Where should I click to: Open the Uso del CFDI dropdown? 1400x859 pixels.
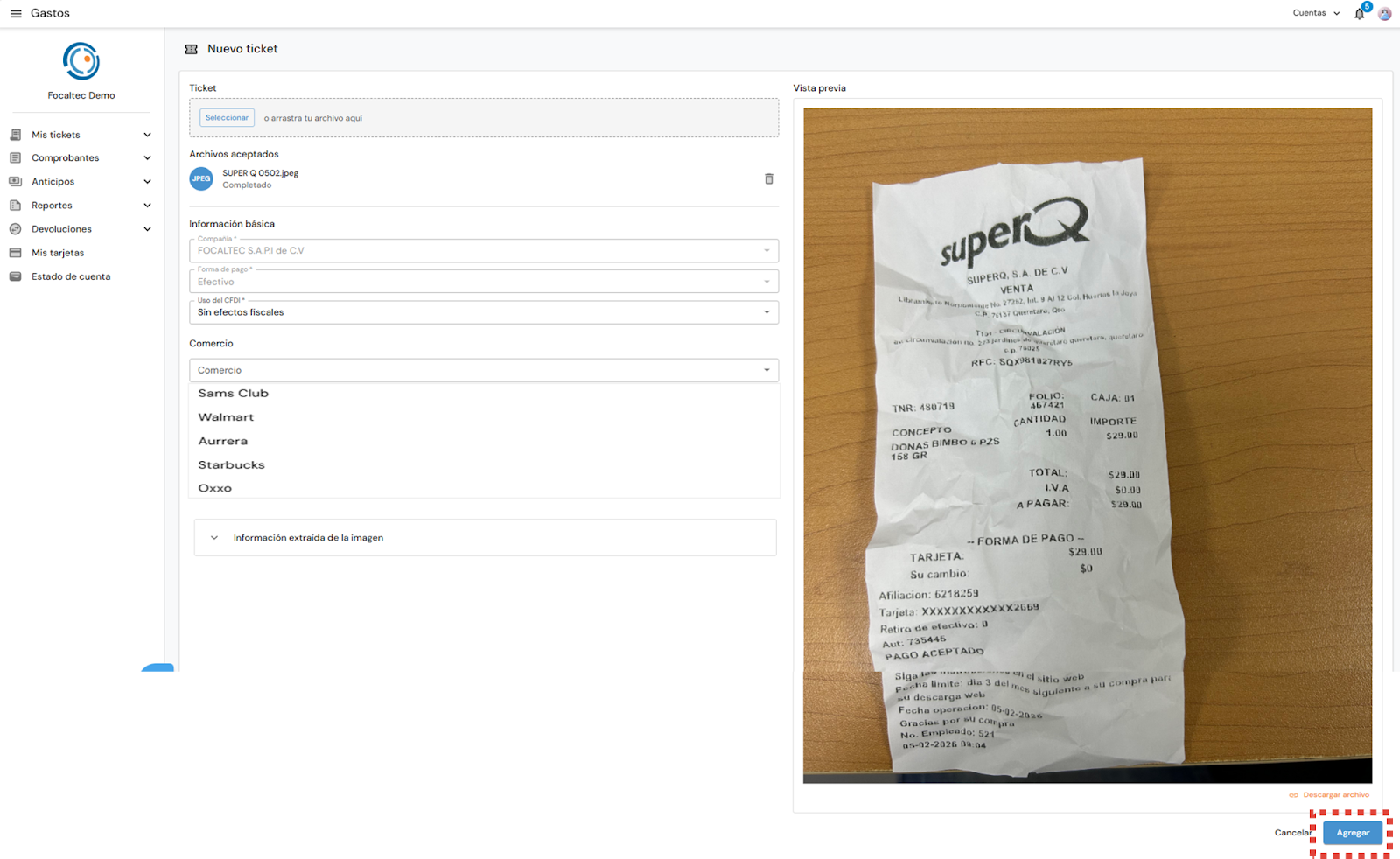point(484,312)
